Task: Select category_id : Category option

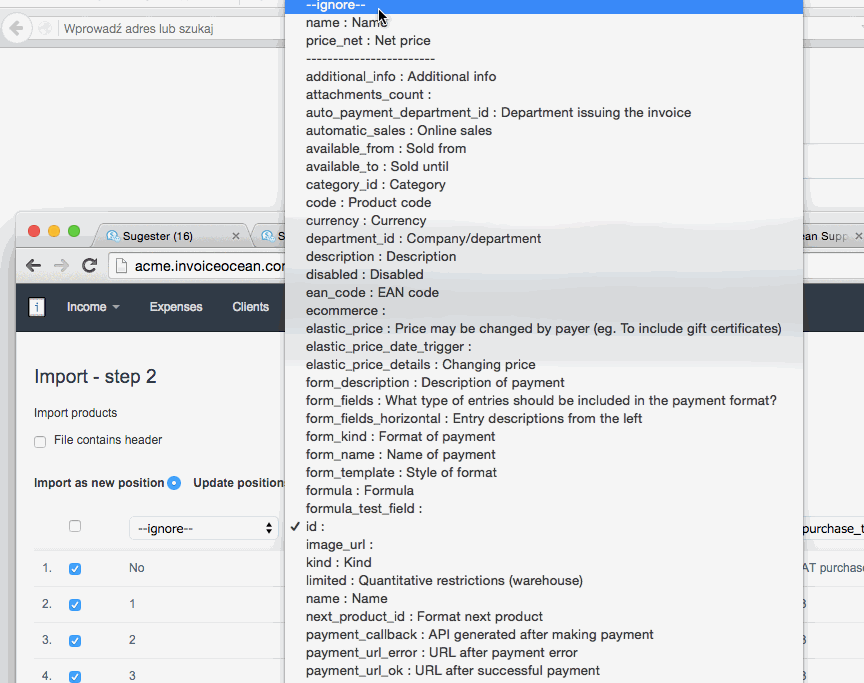Action: pos(544,185)
